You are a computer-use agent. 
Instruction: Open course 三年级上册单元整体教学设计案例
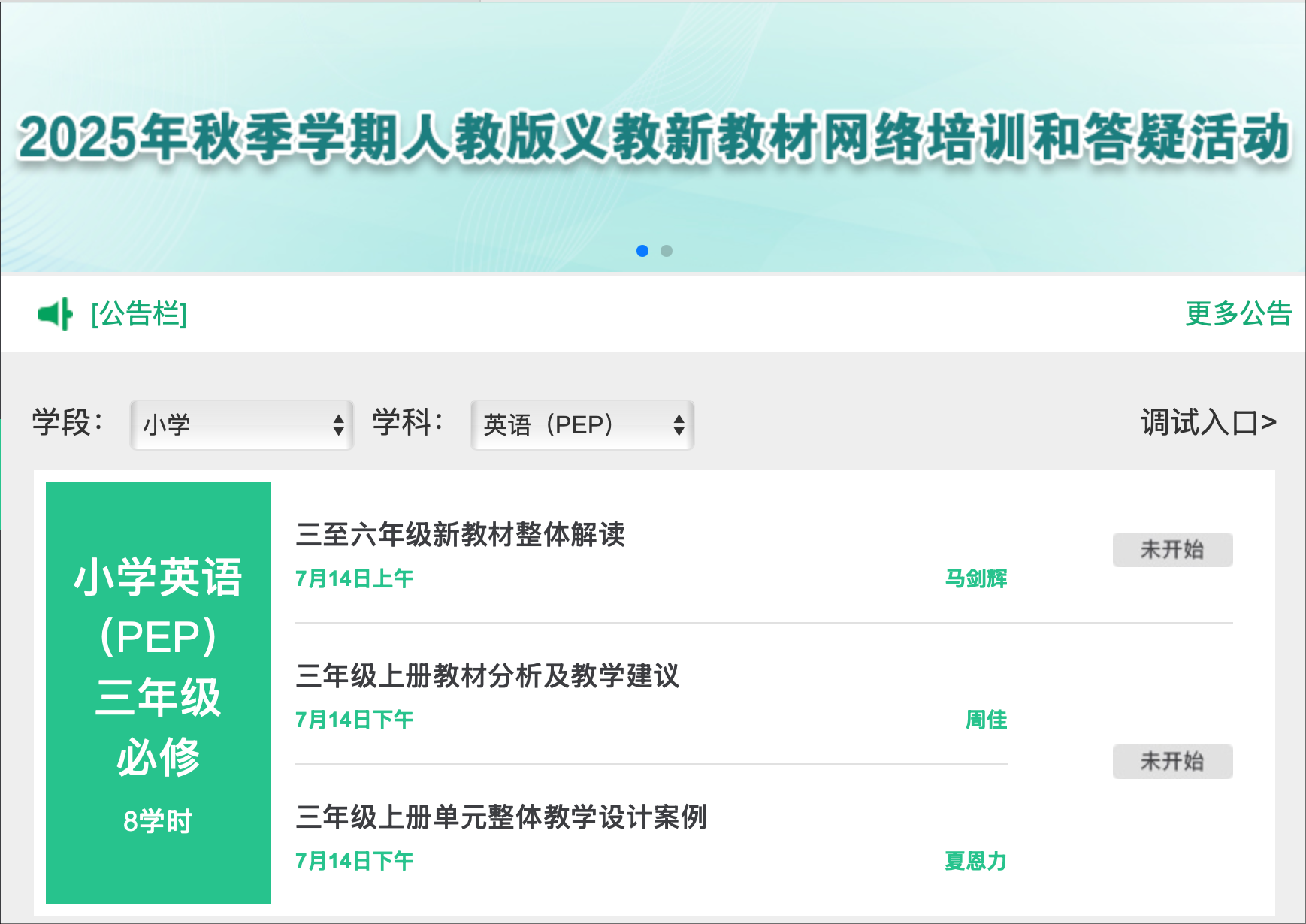(501, 817)
